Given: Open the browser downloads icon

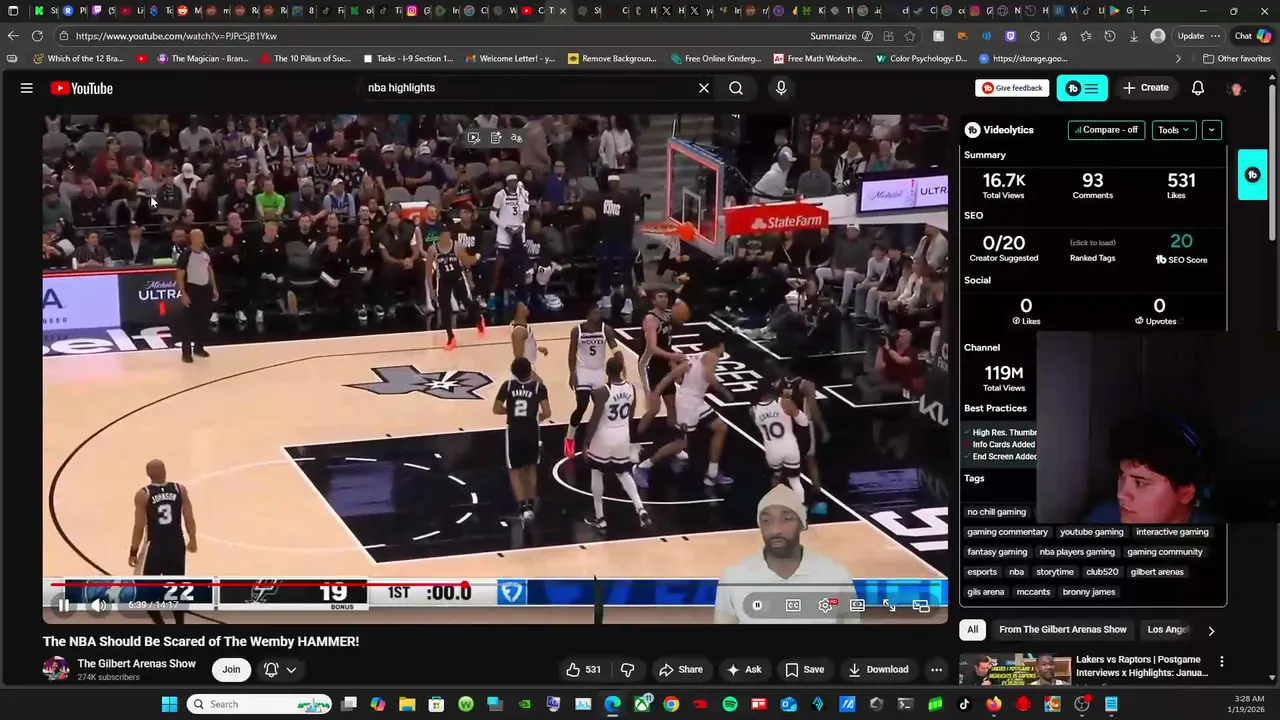Looking at the screenshot, I should point(1134,36).
